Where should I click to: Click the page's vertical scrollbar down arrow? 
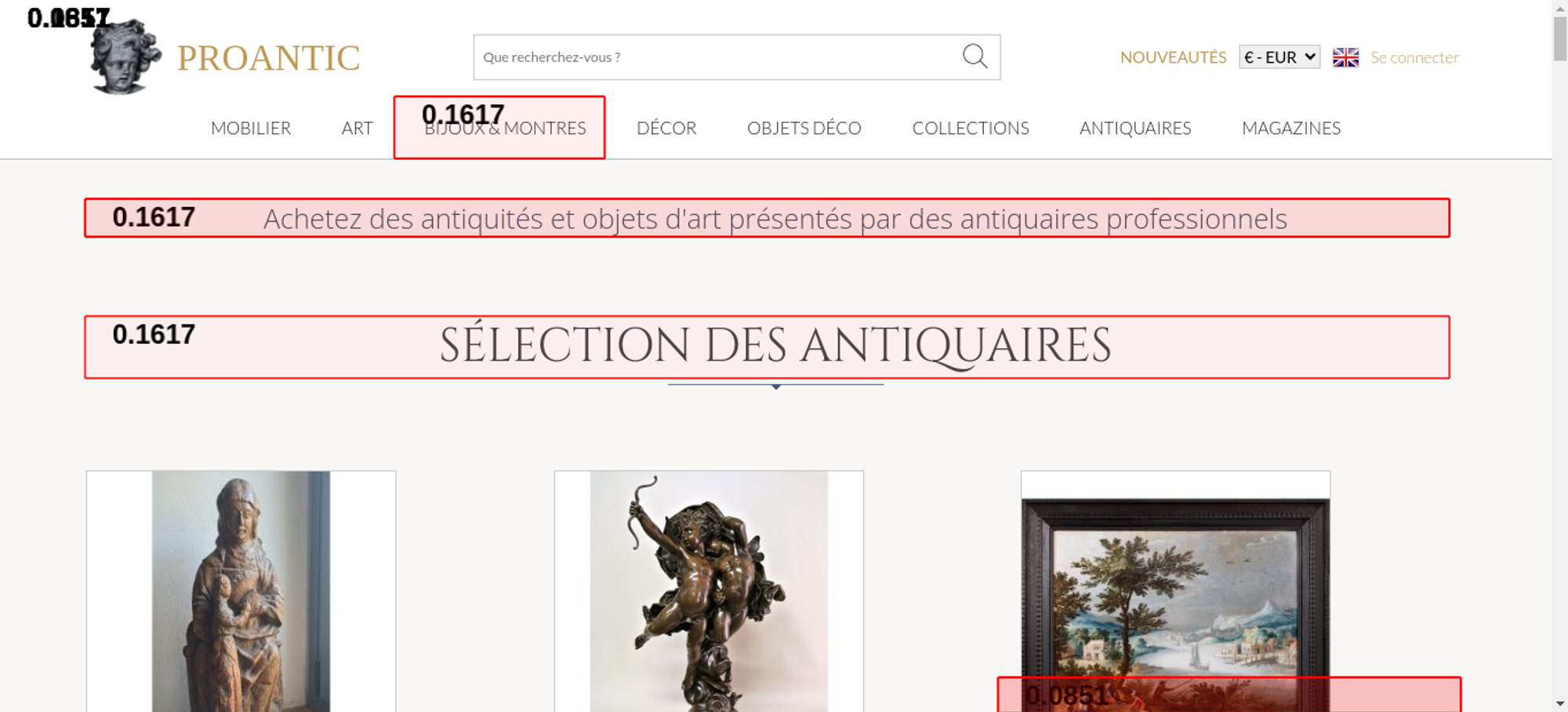pos(1559,703)
